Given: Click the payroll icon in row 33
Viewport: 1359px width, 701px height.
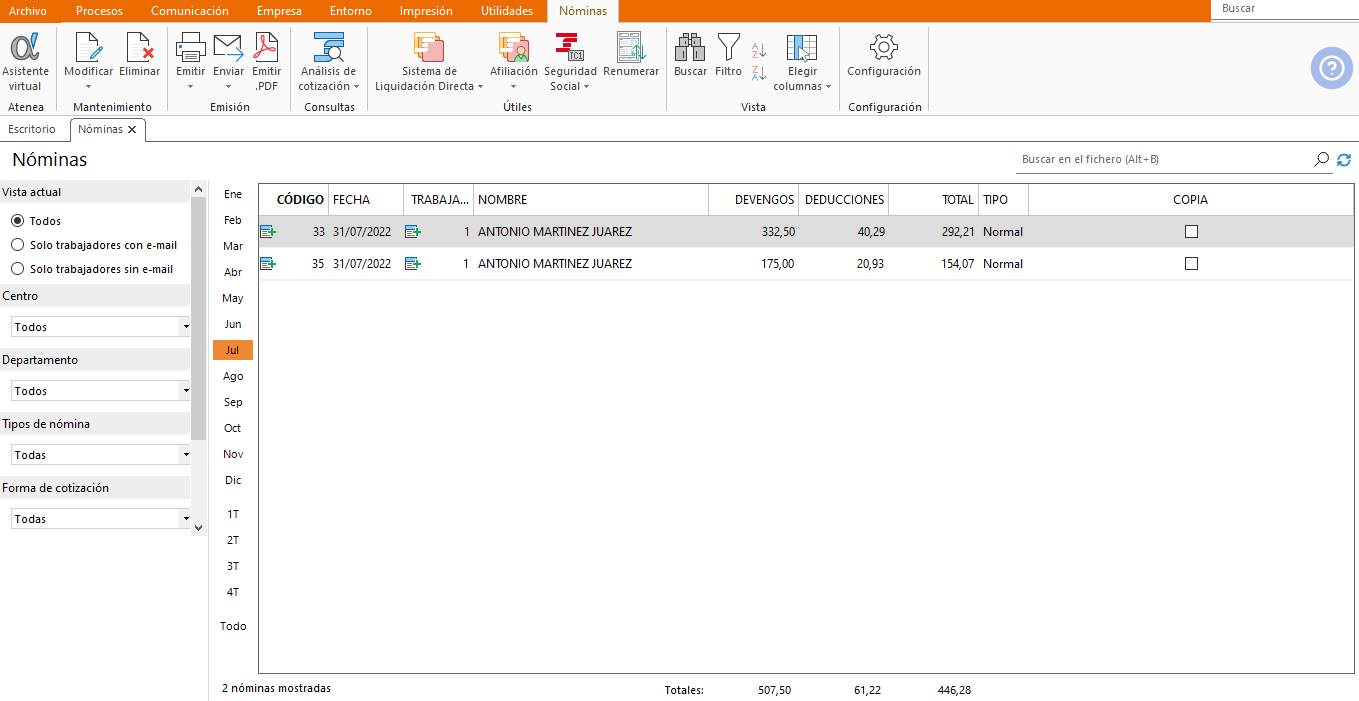Looking at the screenshot, I should (268, 232).
